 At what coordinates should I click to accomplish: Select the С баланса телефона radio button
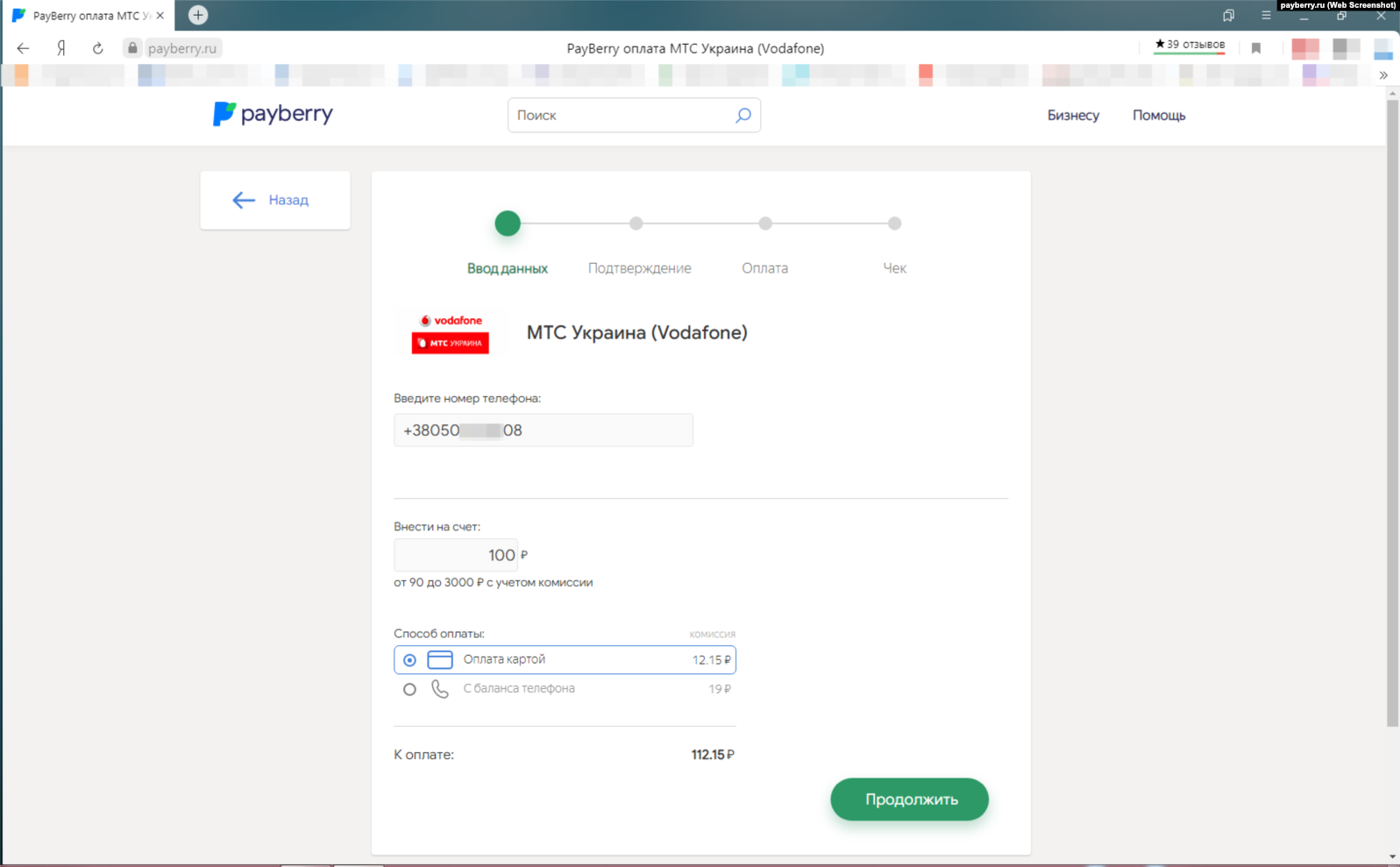click(x=409, y=689)
